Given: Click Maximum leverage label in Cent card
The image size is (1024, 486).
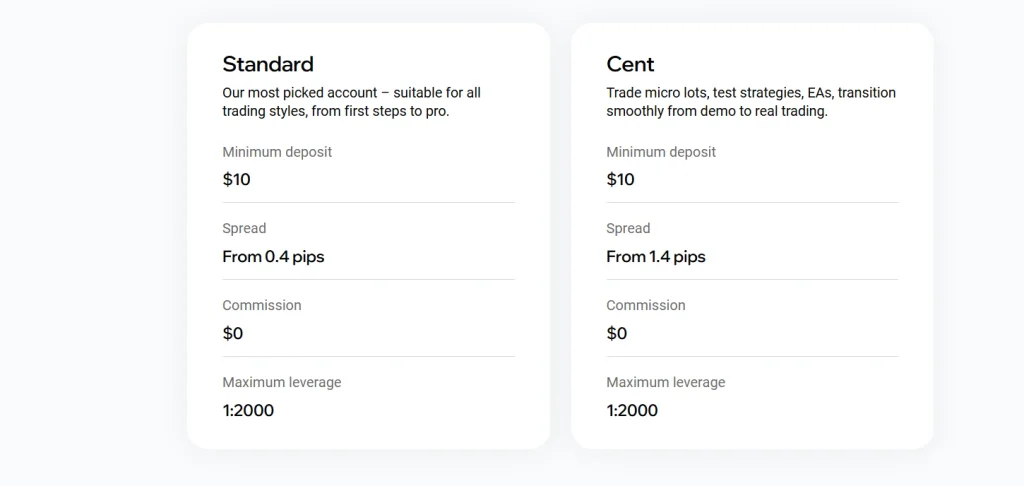Looking at the screenshot, I should [665, 382].
